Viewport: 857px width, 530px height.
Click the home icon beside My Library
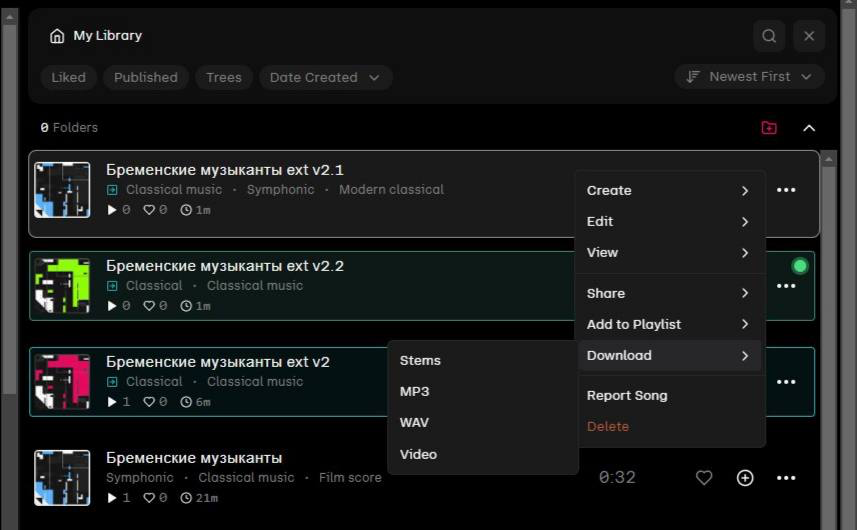click(x=57, y=36)
